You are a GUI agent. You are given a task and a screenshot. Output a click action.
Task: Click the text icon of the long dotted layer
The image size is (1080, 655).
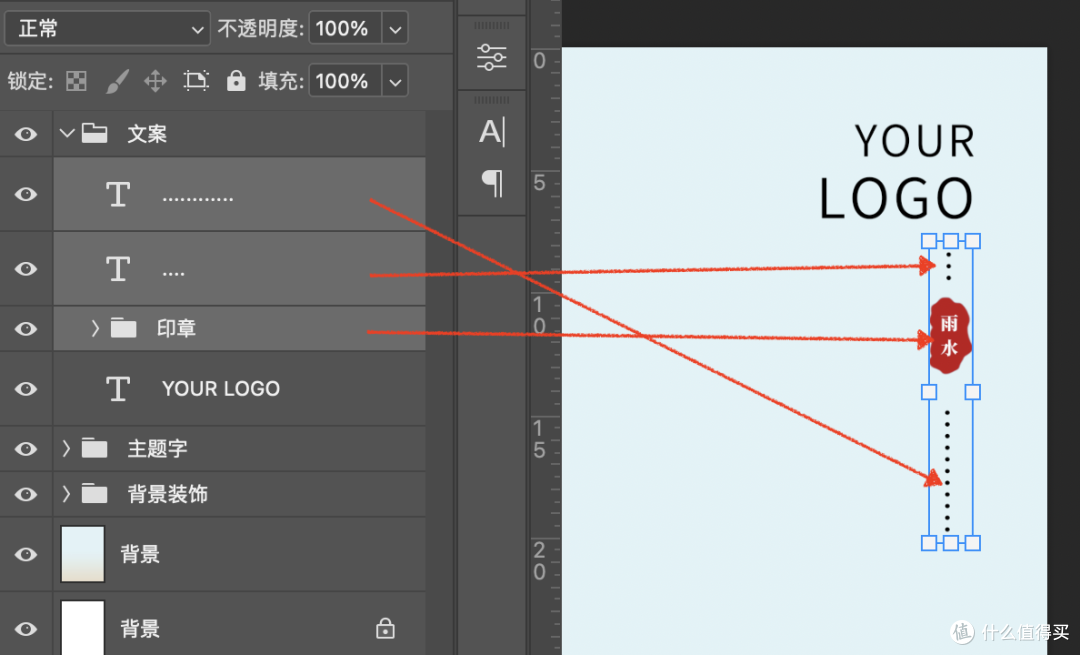pos(118,194)
